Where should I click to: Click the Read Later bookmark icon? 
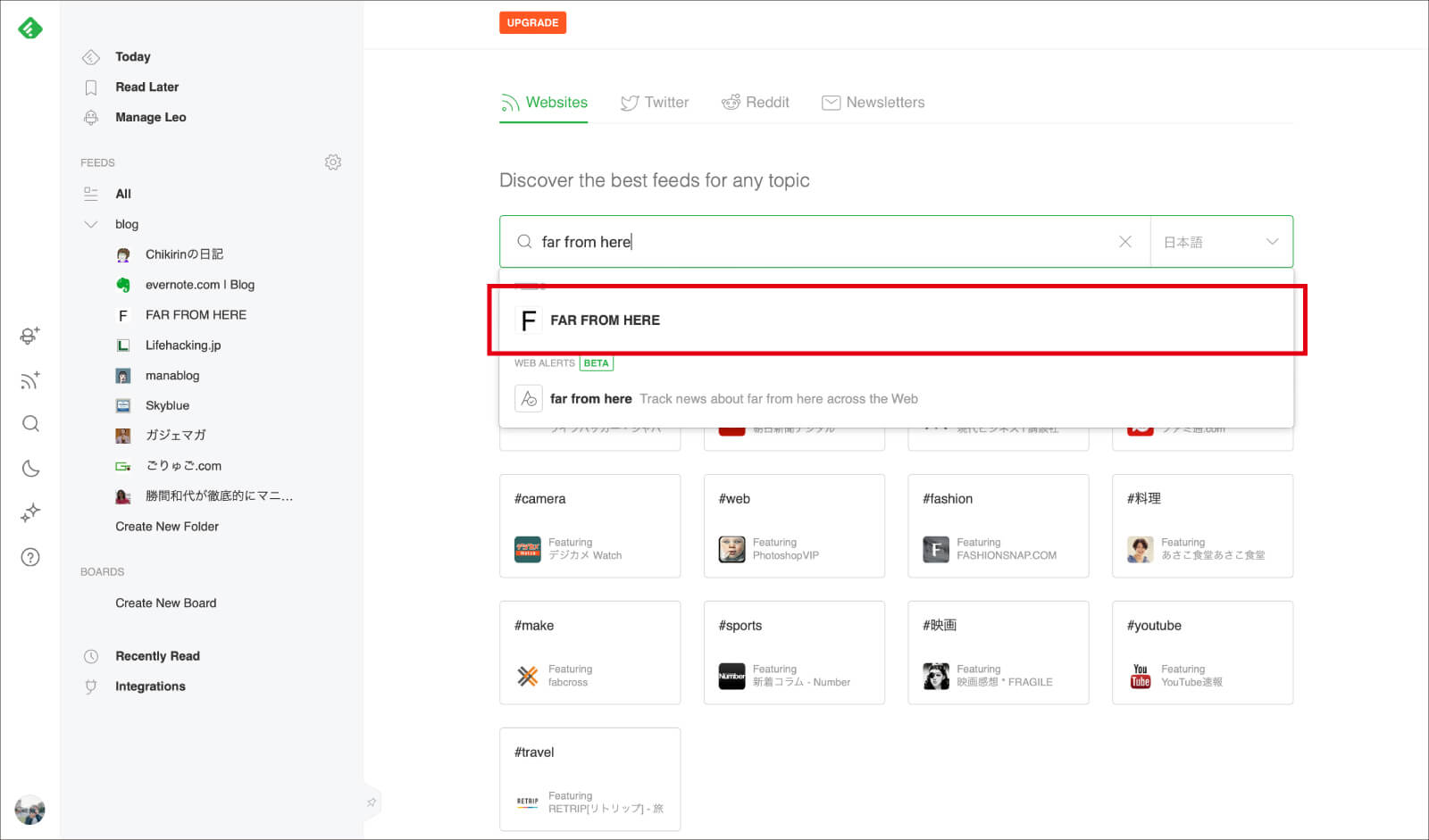(91, 87)
